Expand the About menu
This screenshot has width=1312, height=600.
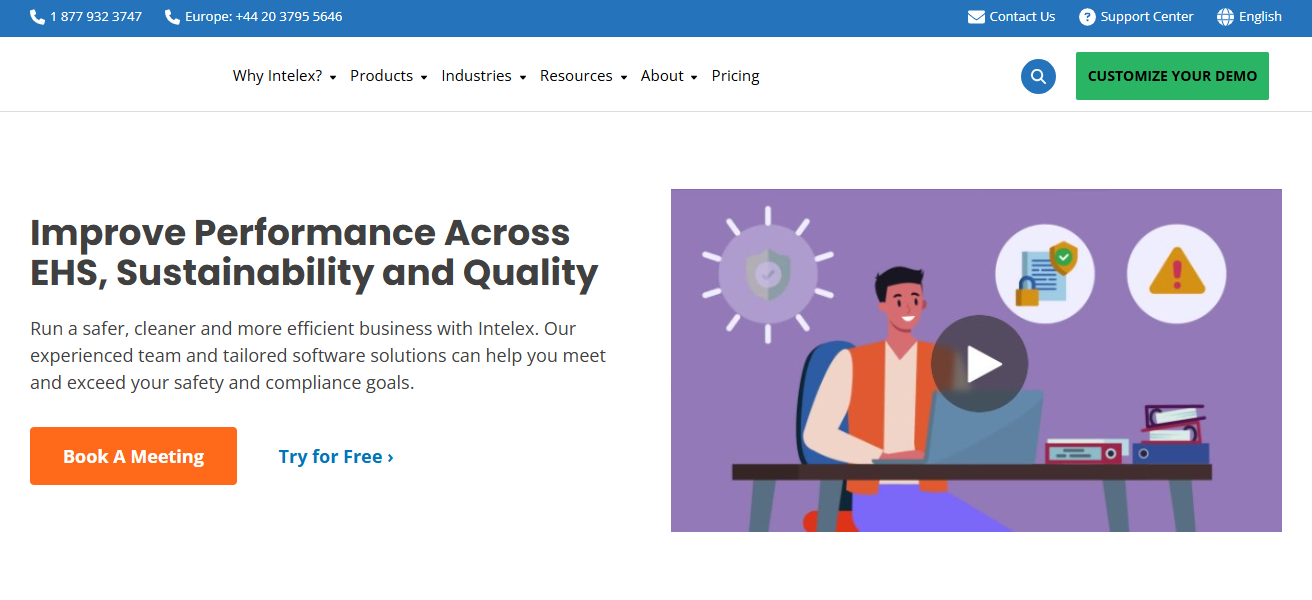(x=669, y=76)
